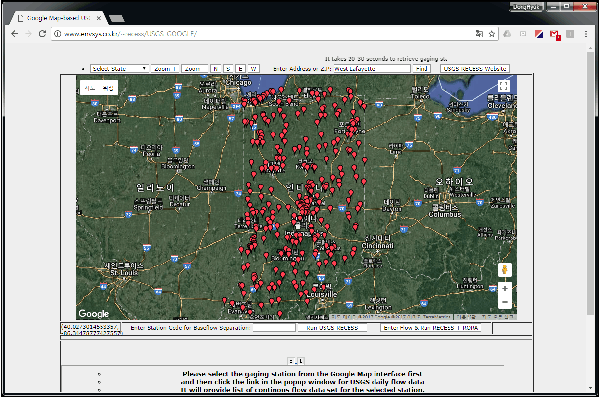Click the Chicago city label on map

pos(238,82)
